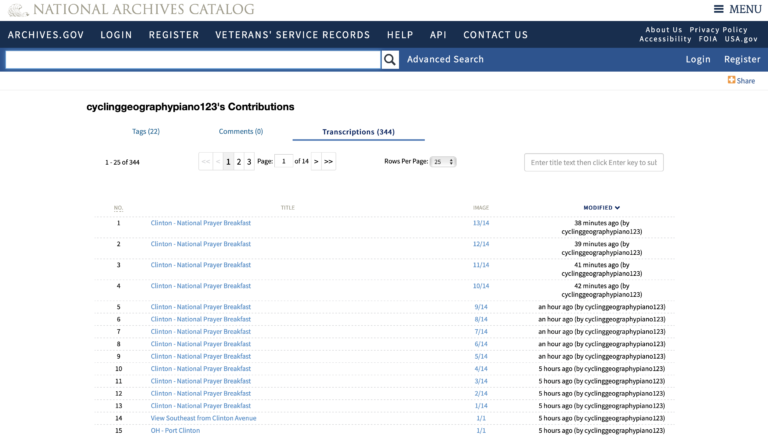The image size is (768, 436).
Task: Open row 5 Clinton National Prayer Breakfast title
Action: 200,307
